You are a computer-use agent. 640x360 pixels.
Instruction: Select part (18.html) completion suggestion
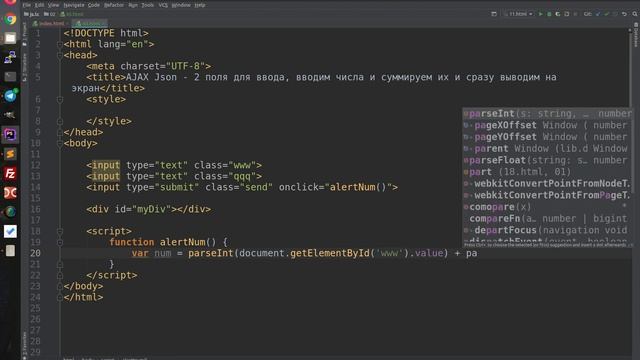(547, 172)
